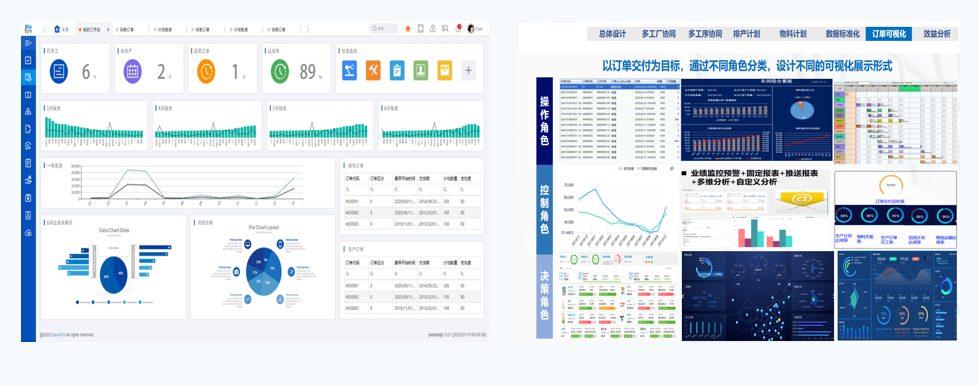The width and height of the screenshot is (979, 386).
Task: Open the 5月报表 chart card
Action: click(x=320, y=126)
